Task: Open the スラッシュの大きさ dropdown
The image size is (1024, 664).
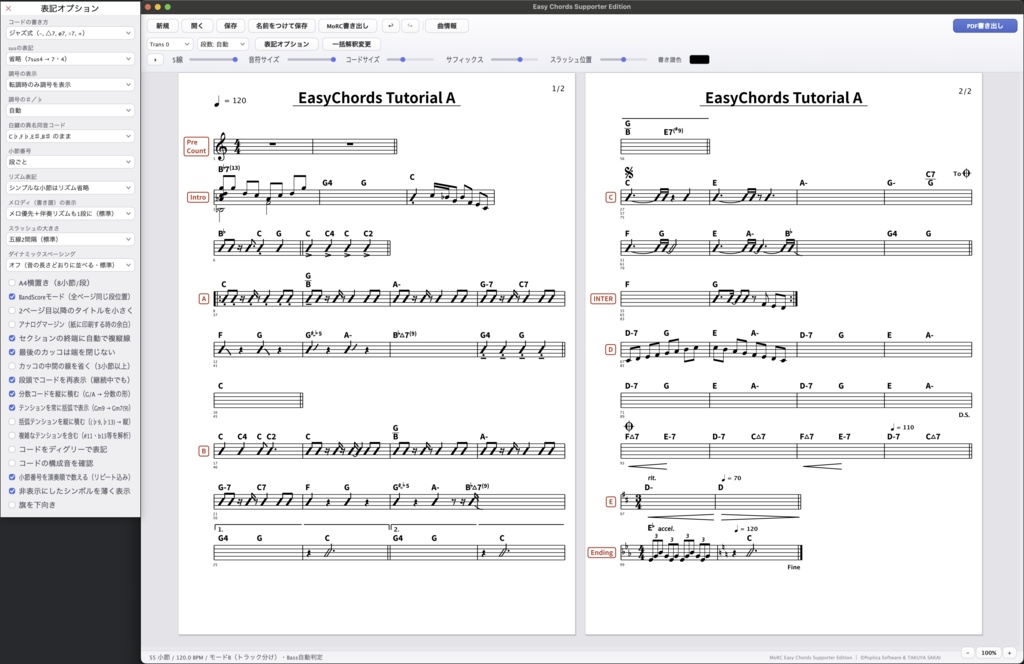Action: 70,239
